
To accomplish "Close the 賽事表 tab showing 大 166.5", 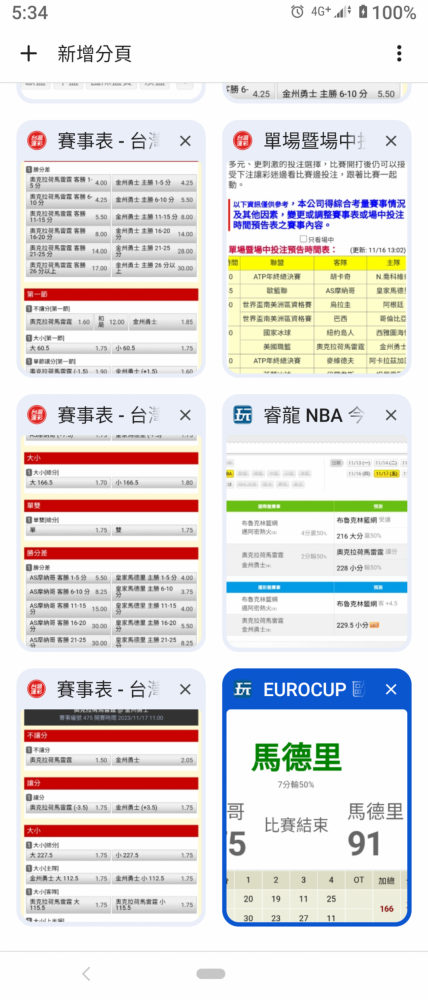I will pos(185,415).
